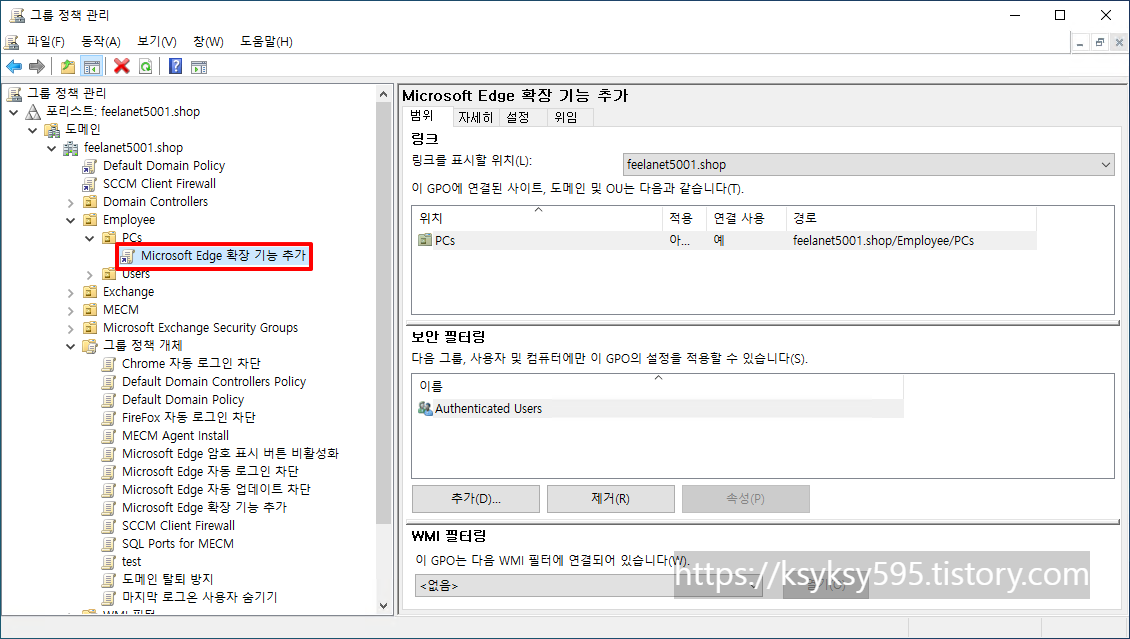Sort links by the 경로 column header
1130x639 pixels.
click(911, 218)
